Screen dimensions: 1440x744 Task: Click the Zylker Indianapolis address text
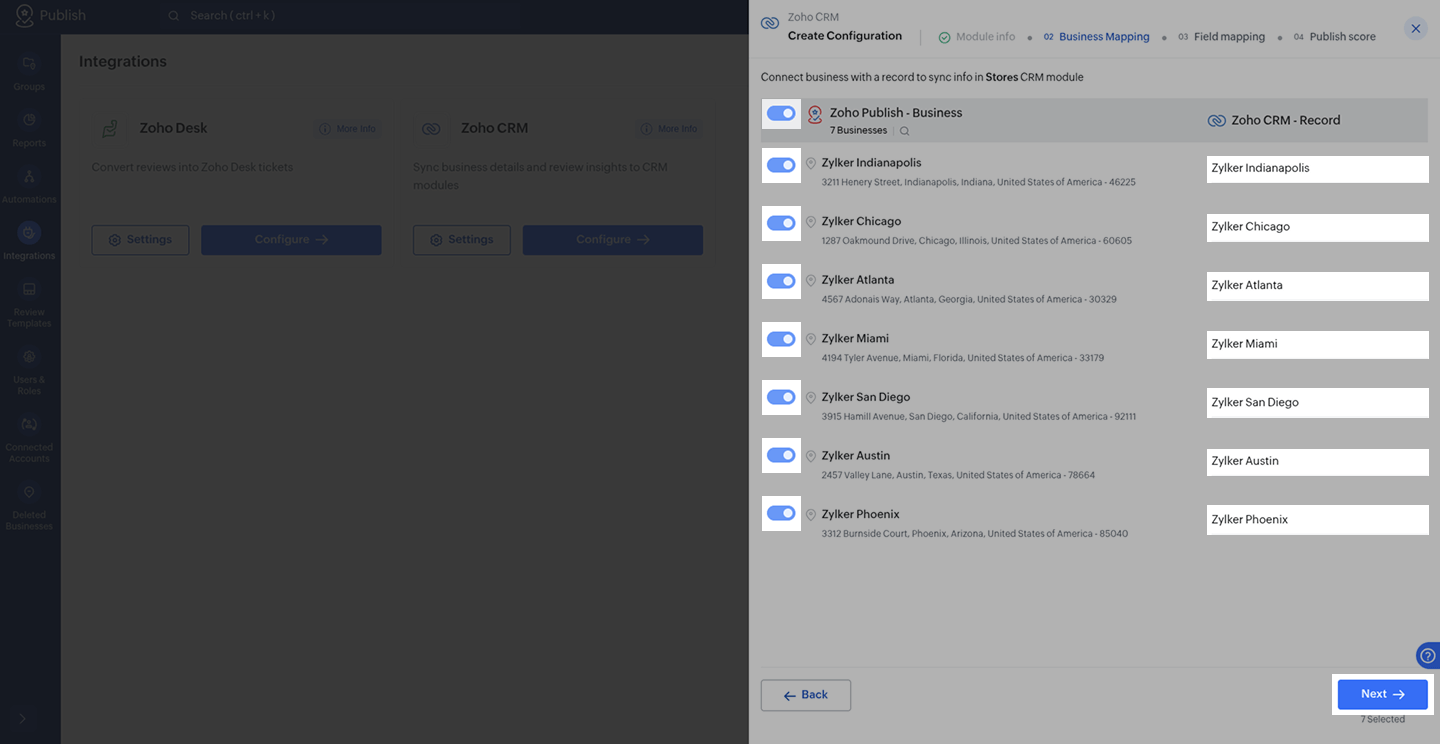[x=979, y=183]
